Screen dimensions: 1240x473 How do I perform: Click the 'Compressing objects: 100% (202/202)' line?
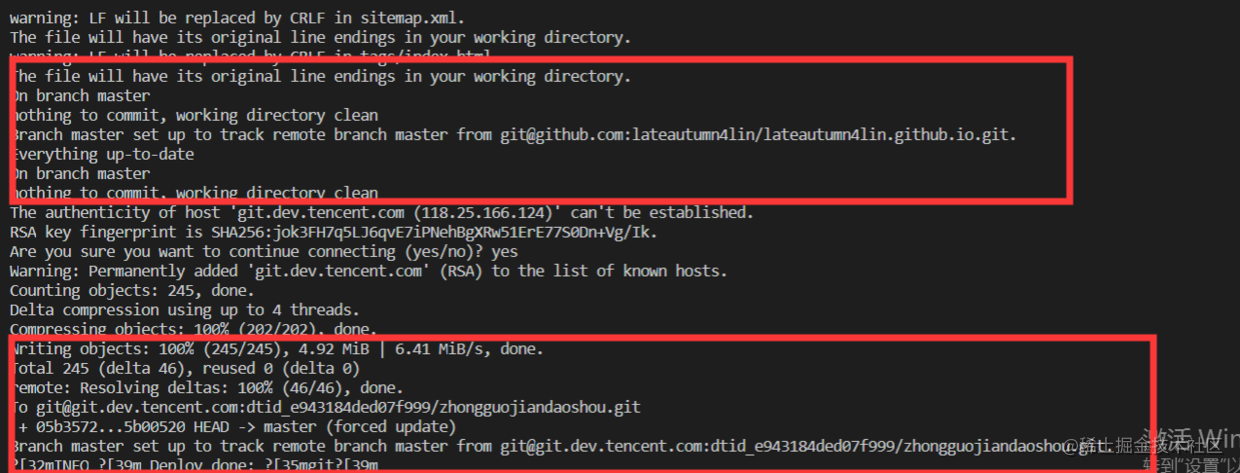pyautogui.click(x=193, y=329)
